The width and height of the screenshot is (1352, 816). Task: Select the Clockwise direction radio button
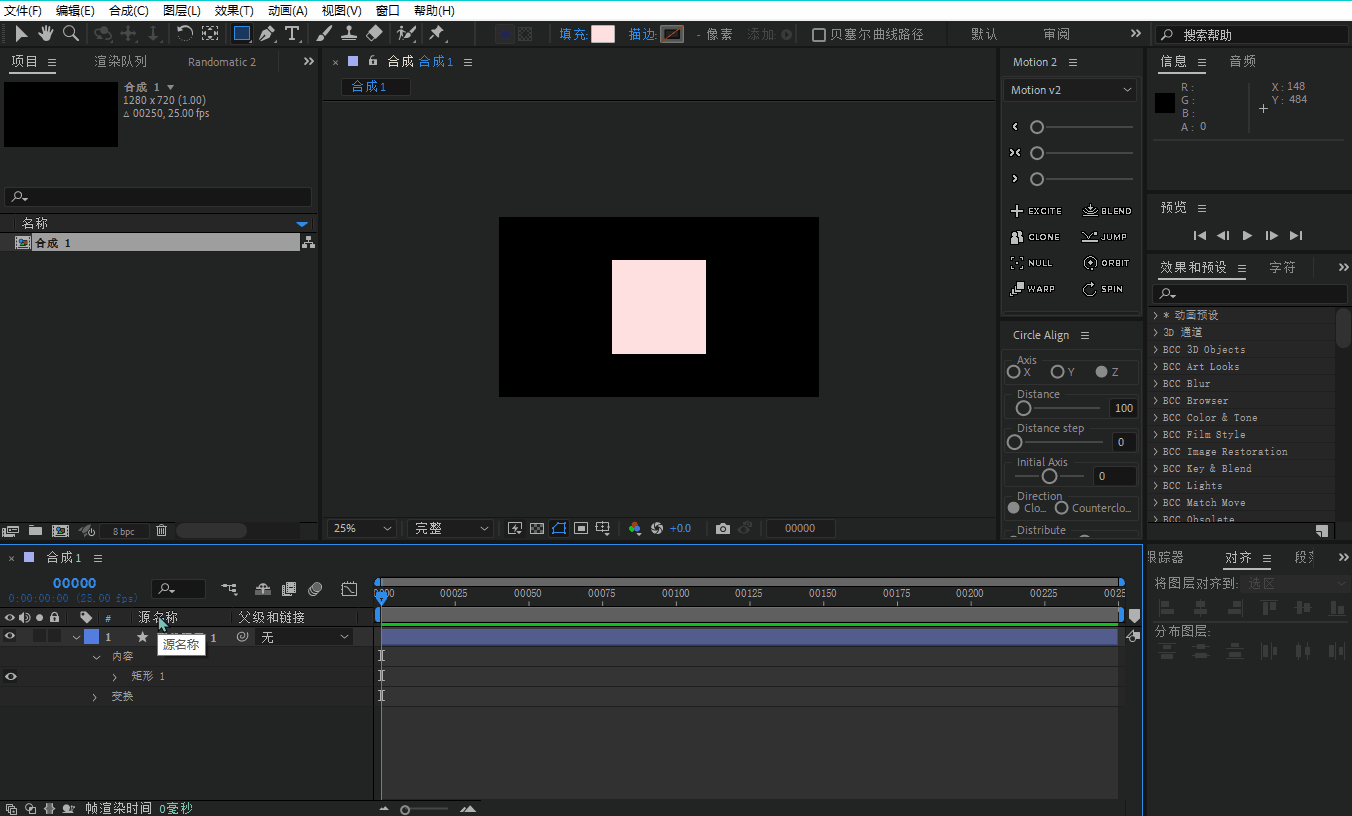pyautogui.click(x=1014, y=508)
